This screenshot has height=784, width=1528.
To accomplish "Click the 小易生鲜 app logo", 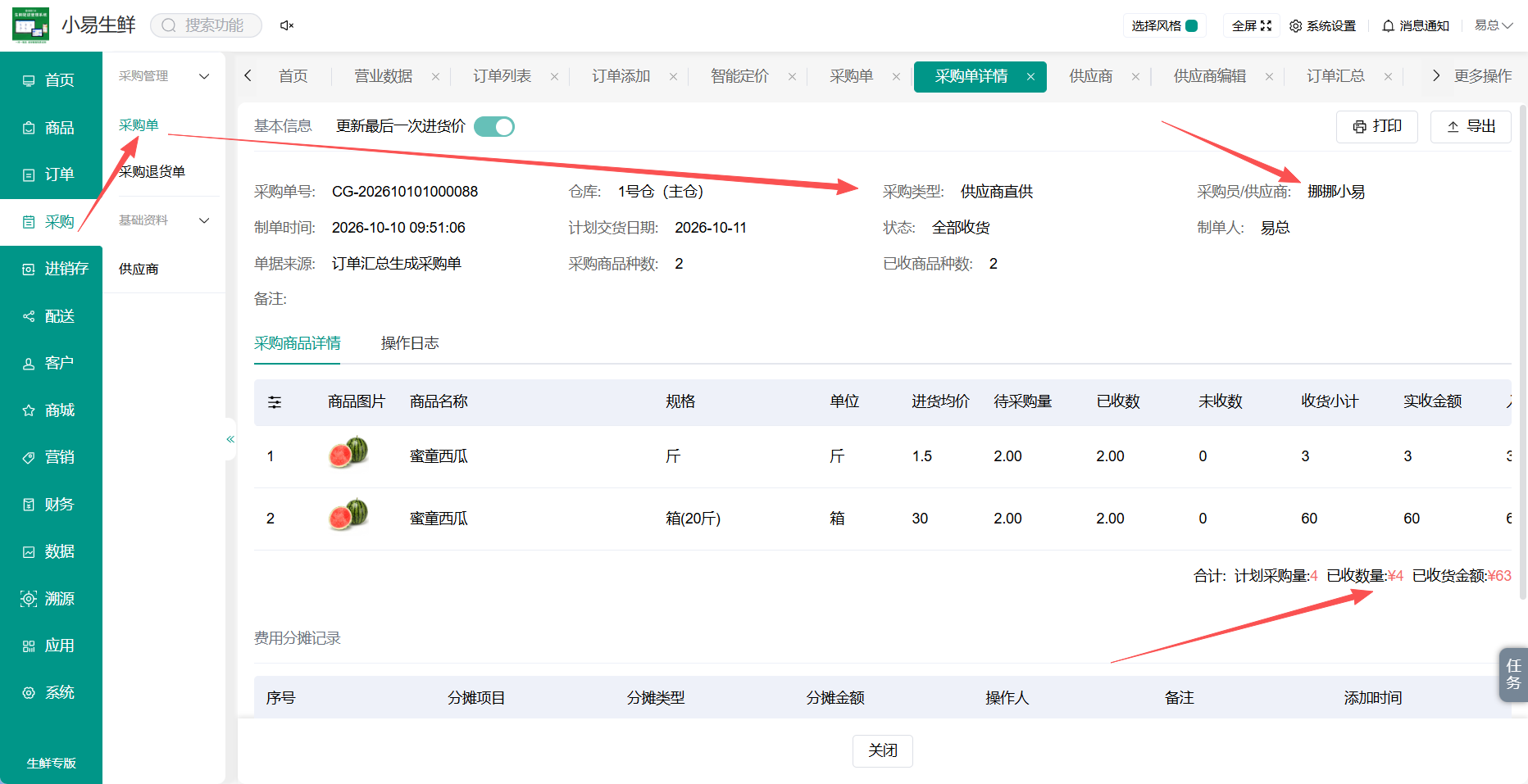I will click(x=30, y=25).
